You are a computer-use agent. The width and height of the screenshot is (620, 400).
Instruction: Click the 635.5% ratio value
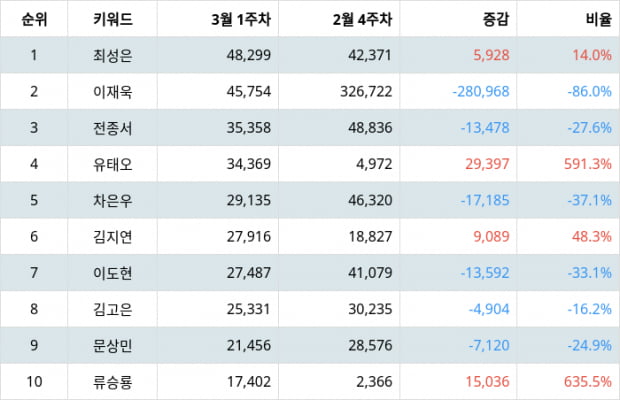pos(588,382)
